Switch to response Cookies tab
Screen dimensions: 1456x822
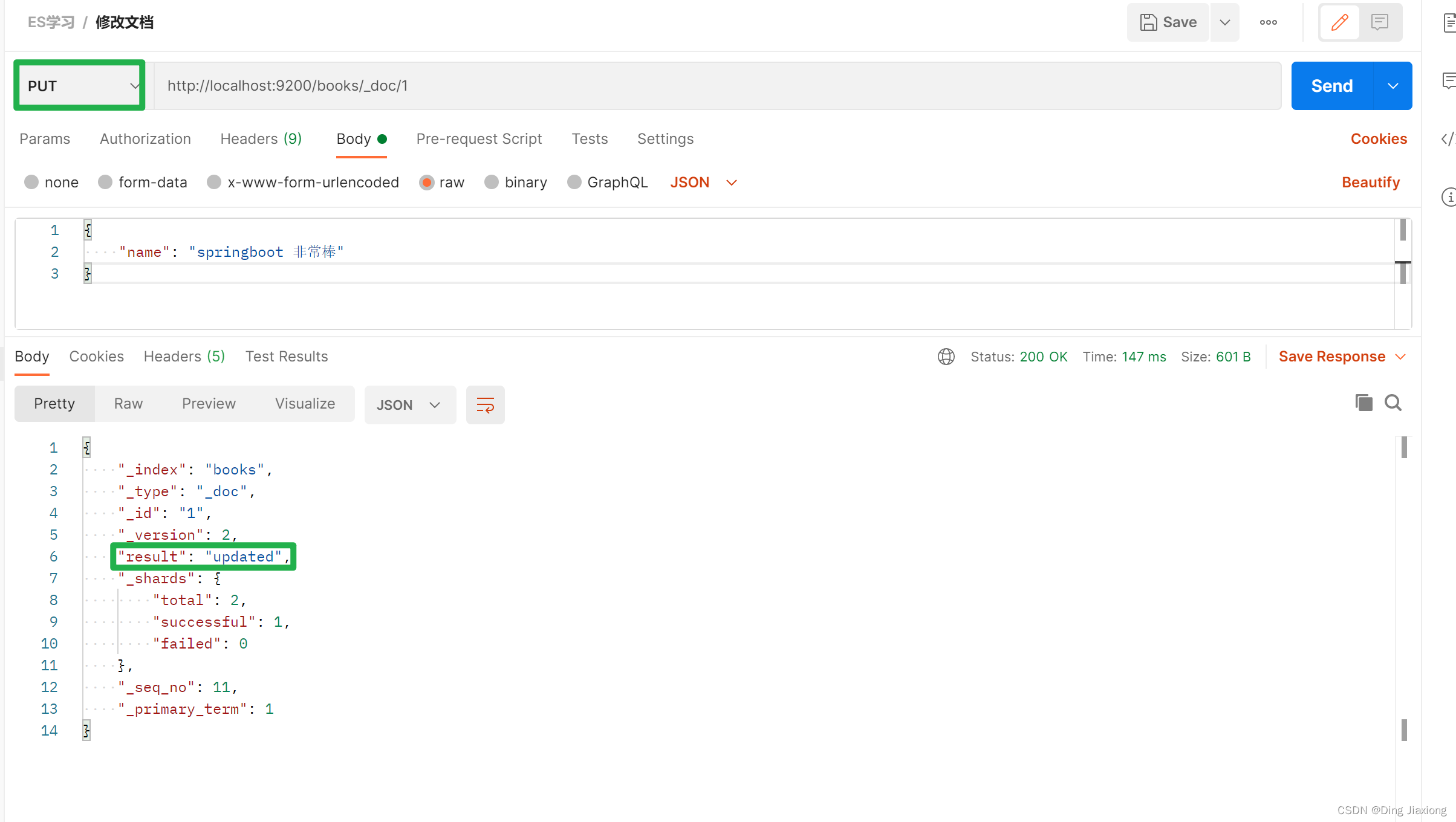click(x=97, y=357)
